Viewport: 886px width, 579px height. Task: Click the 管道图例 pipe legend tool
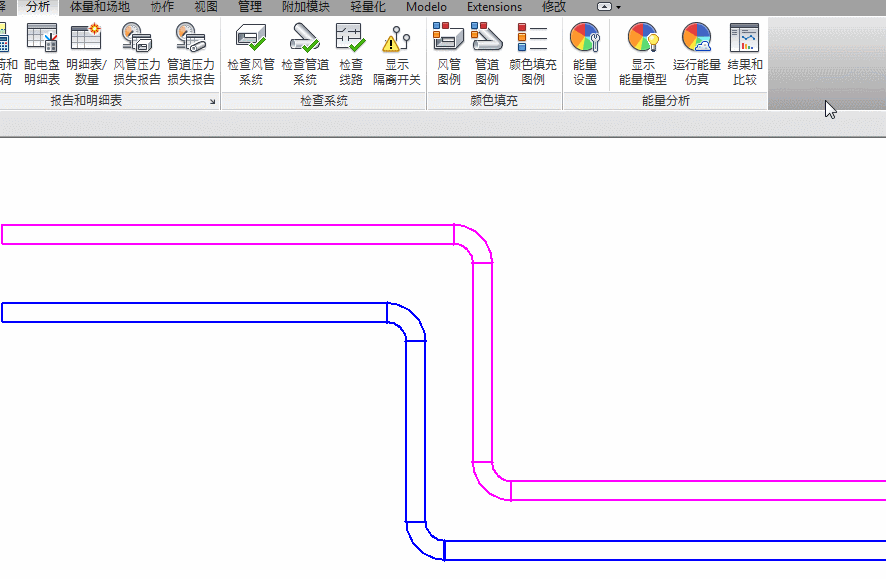(x=487, y=54)
